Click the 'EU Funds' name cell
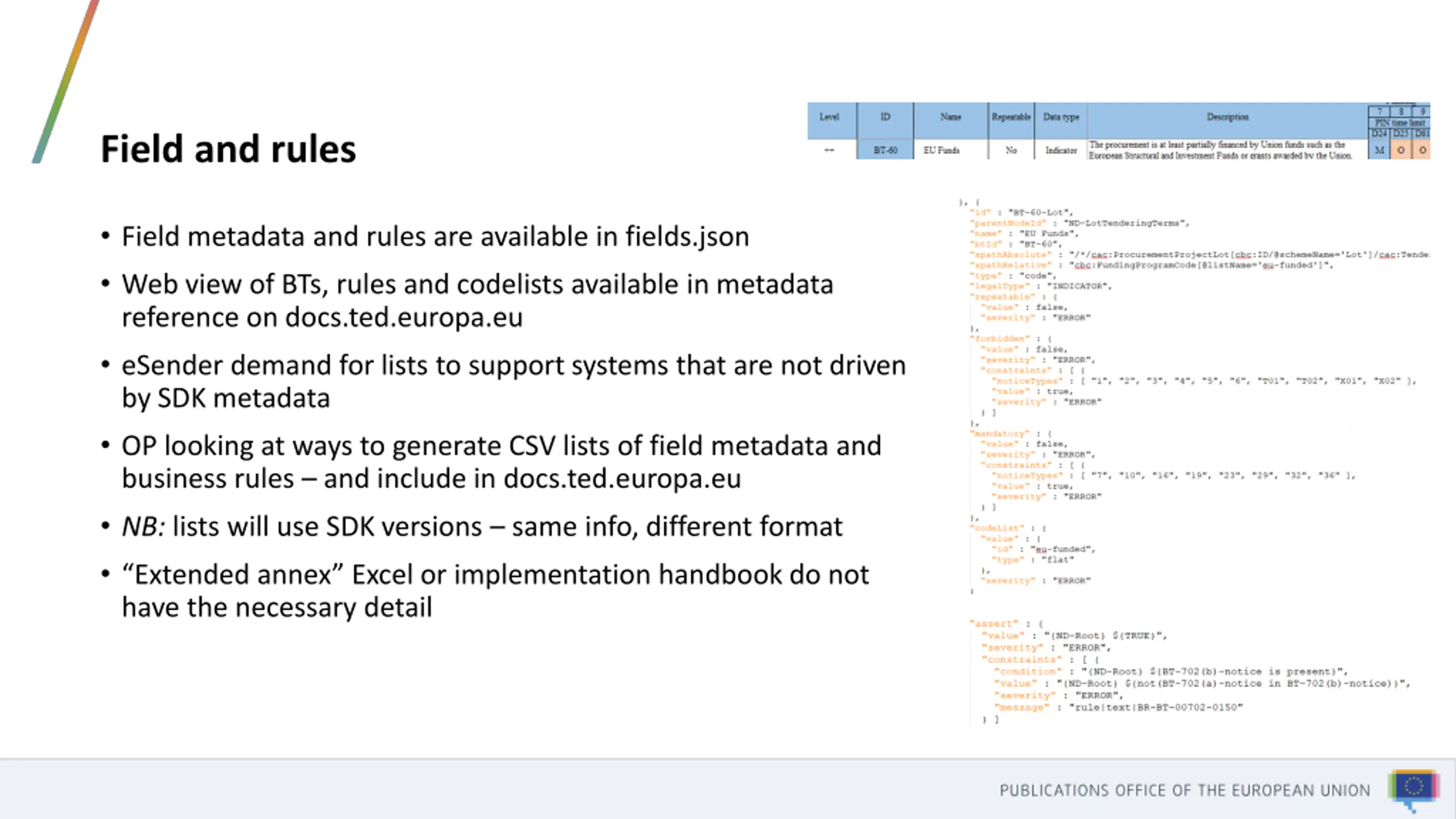The height and width of the screenshot is (819, 1456). (x=941, y=150)
